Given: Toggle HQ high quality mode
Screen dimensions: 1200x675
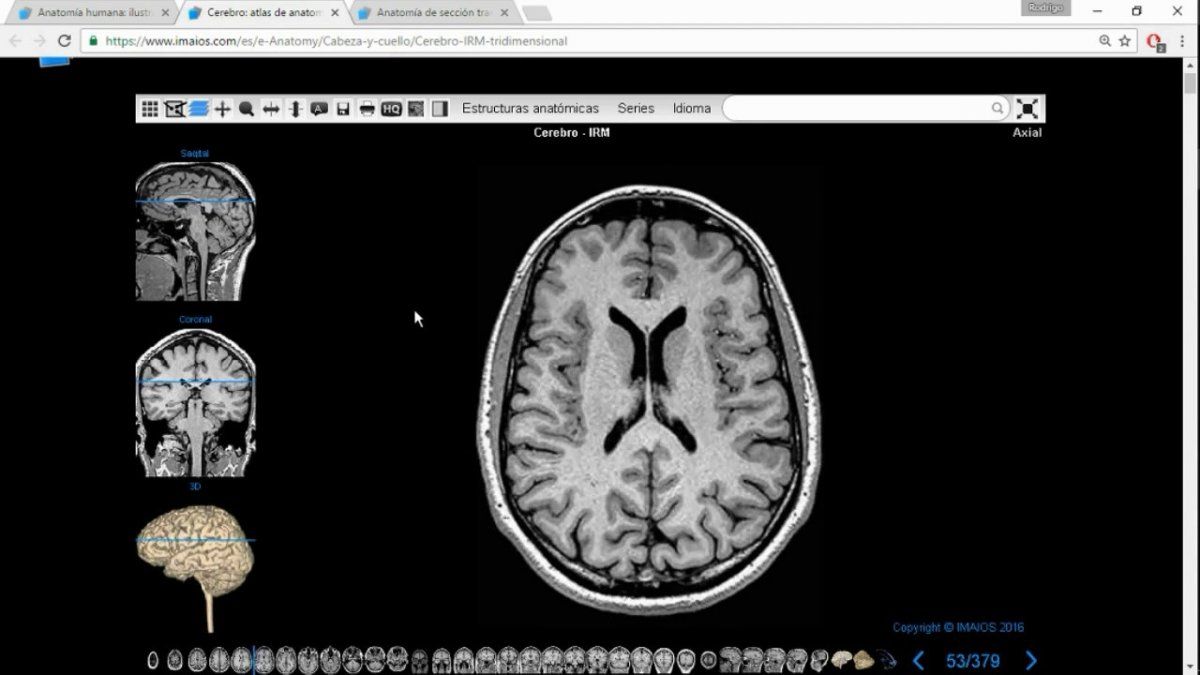Looking at the screenshot, I should click(x=391, y=109).
